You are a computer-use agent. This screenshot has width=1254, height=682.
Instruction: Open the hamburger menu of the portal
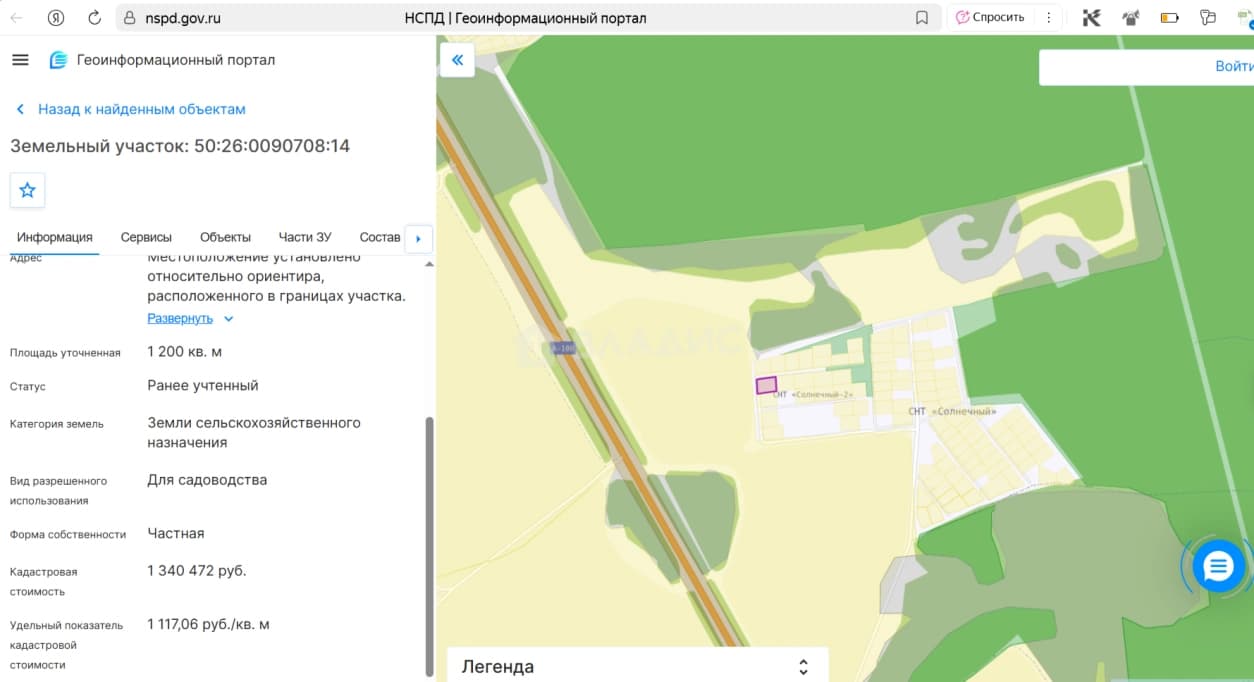pyautogui.click(x=20, y=60)
